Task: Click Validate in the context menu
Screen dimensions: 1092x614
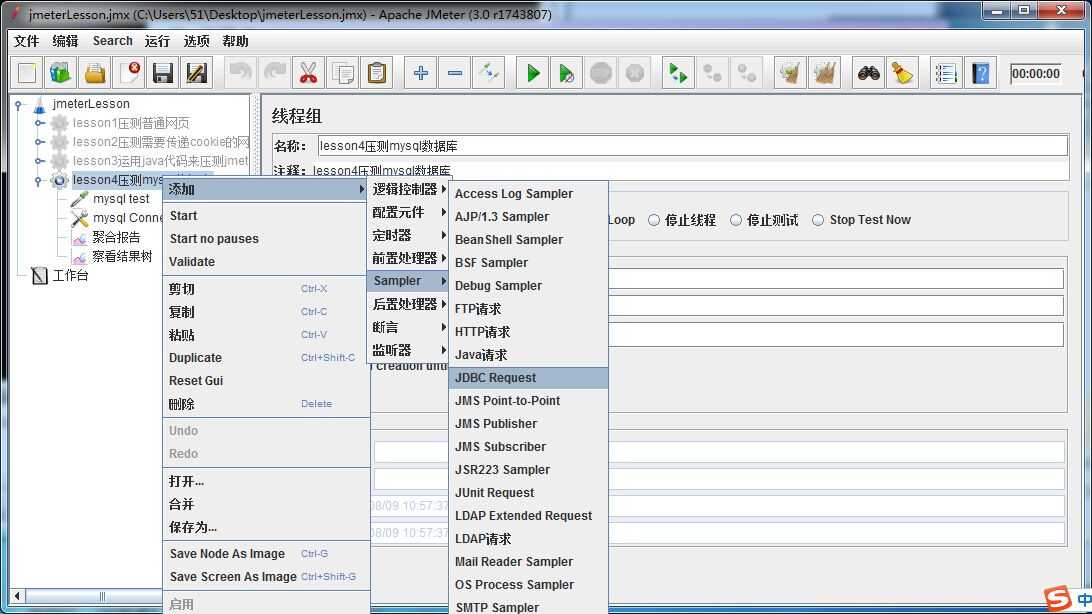Action: [x=266, y=262]
